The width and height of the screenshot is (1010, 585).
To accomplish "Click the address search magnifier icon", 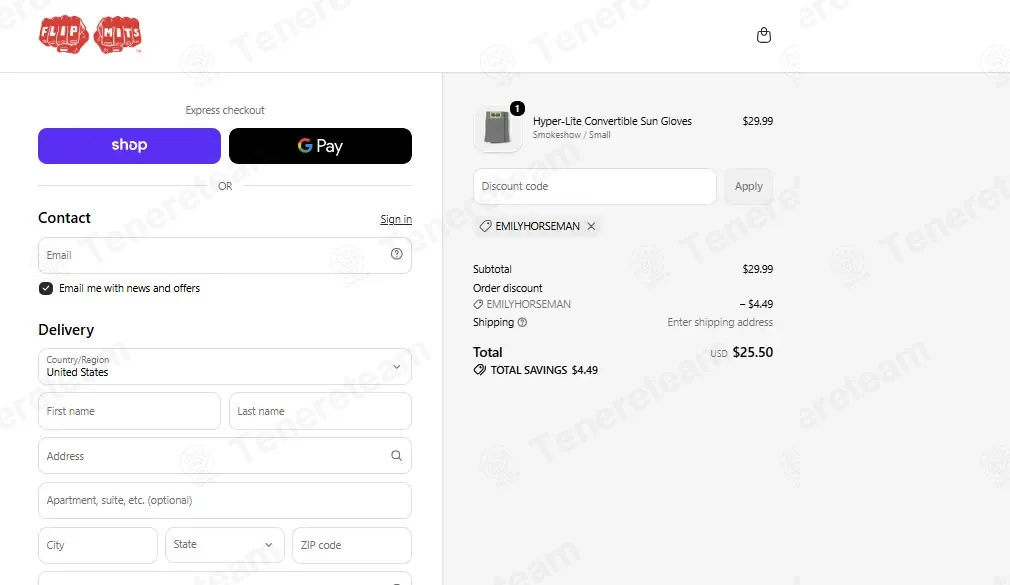I will click(x=397, y=456).
